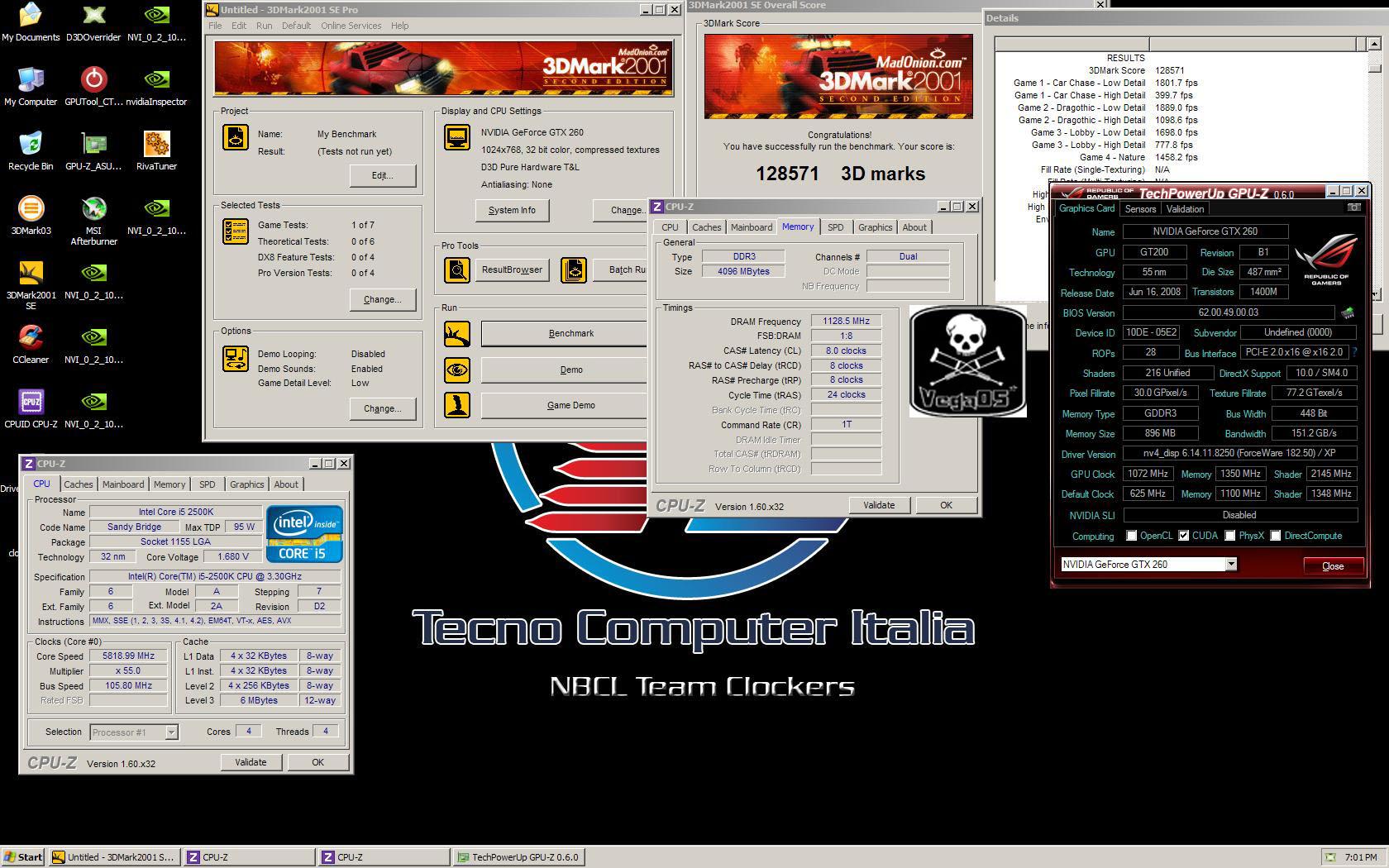
Task: Click the Selected Tests checklist icon
Action: [236, 231]
